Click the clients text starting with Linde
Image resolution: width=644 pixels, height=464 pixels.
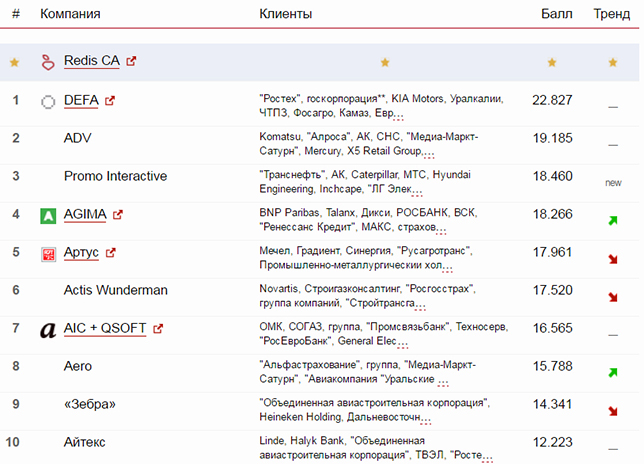pyautogui.click(x=376, y=448)
